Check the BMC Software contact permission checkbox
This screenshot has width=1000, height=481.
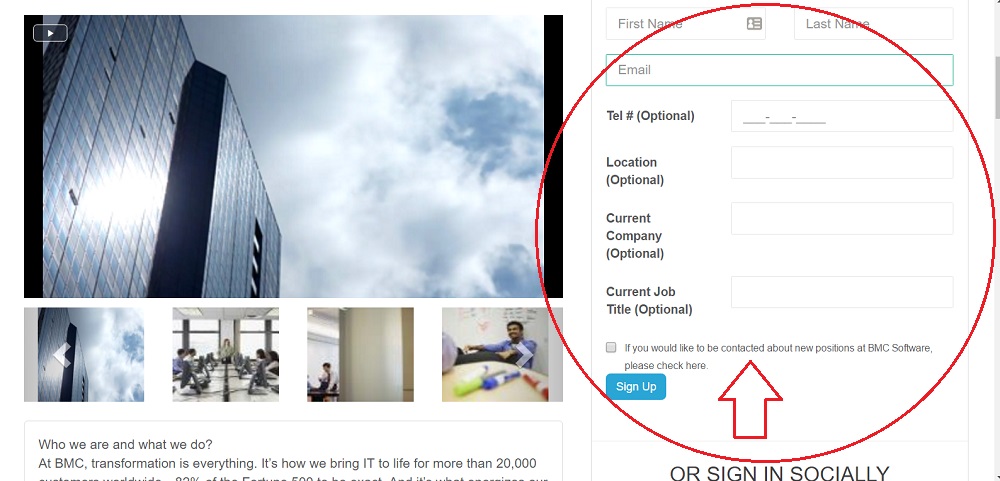click(x=611, y=348)
